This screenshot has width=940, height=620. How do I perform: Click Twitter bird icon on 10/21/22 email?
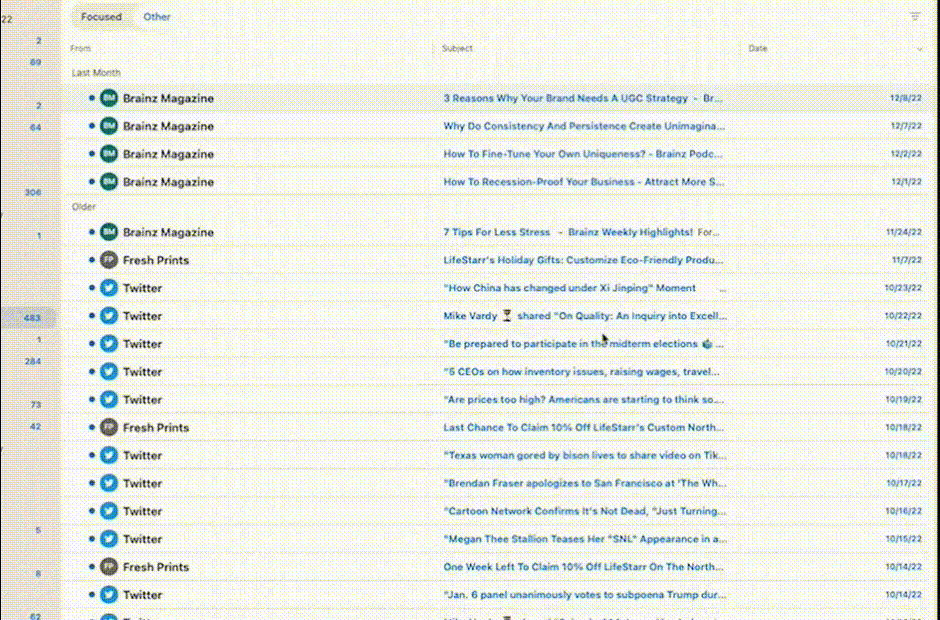(109, 344)
